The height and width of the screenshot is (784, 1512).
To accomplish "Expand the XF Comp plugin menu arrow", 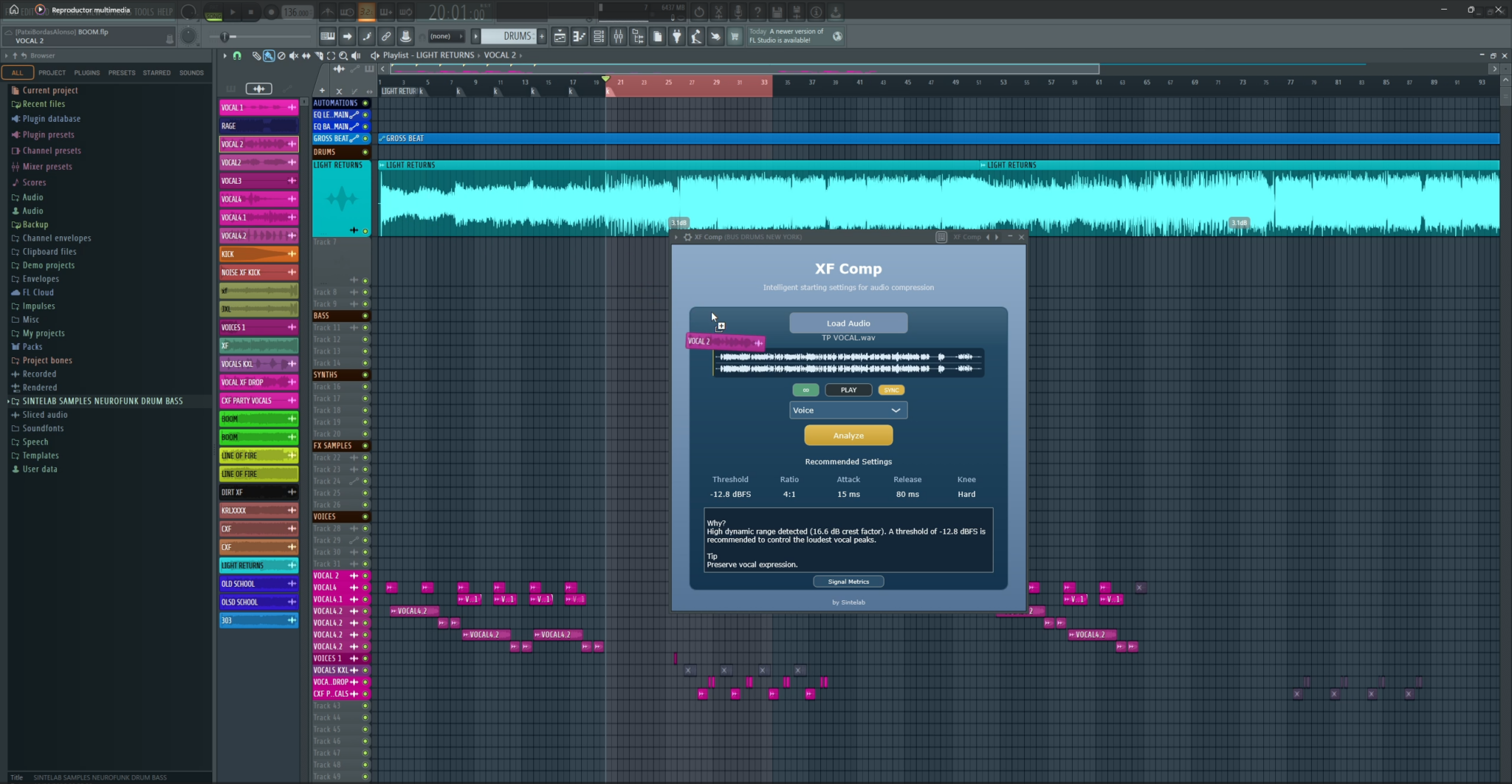I will (x=677, y=237).
